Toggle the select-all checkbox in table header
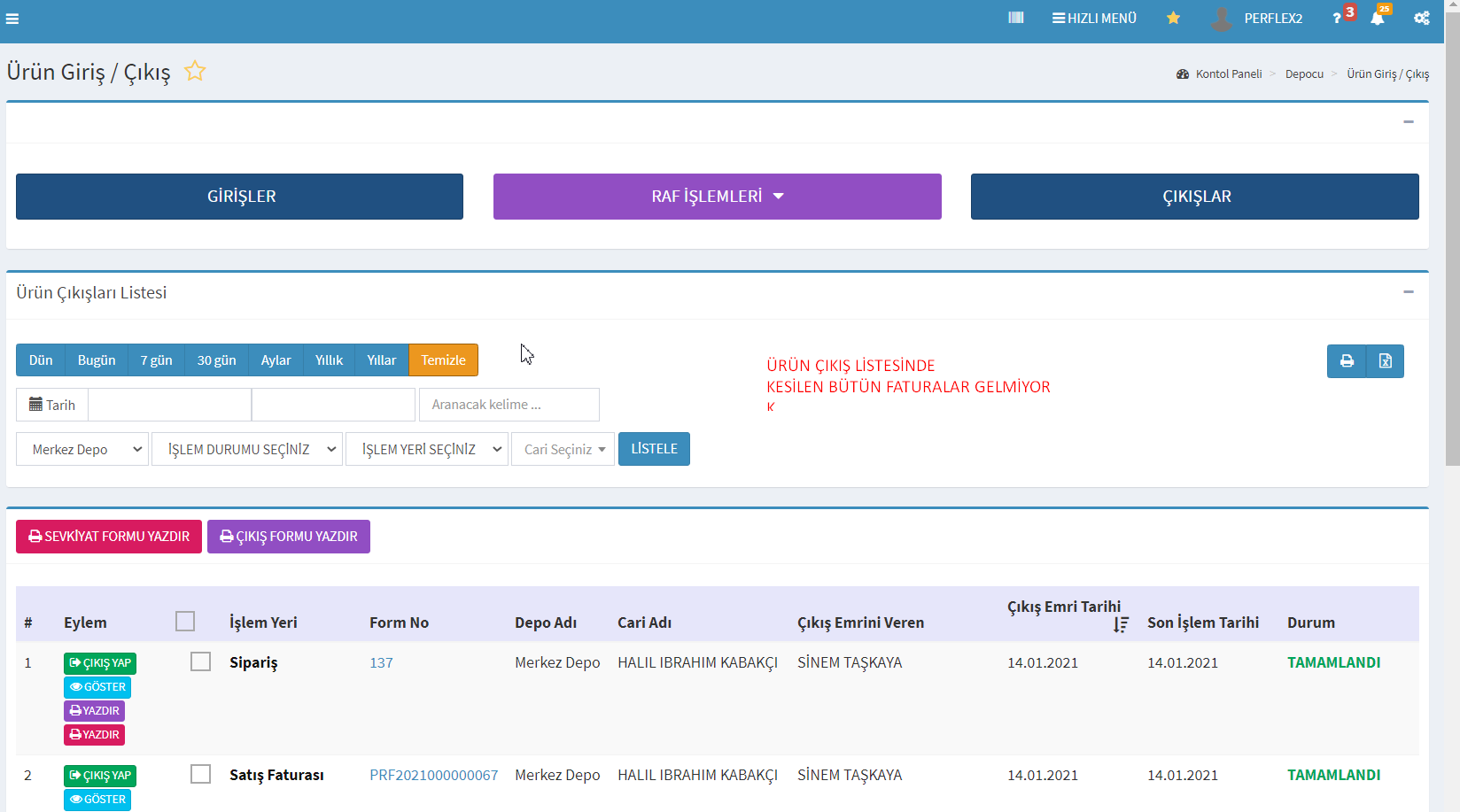The image size is (1460, 812). click(x=185, y=622)
